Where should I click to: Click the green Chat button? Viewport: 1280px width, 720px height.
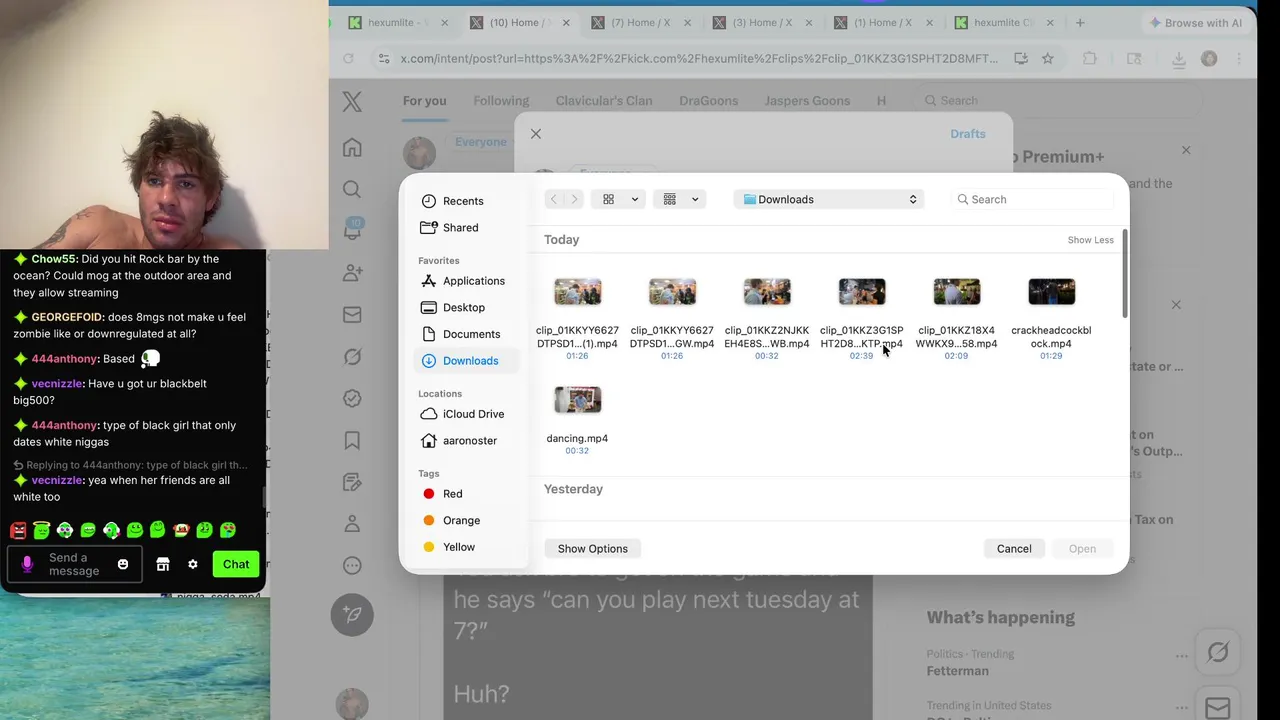coord(236,565)
